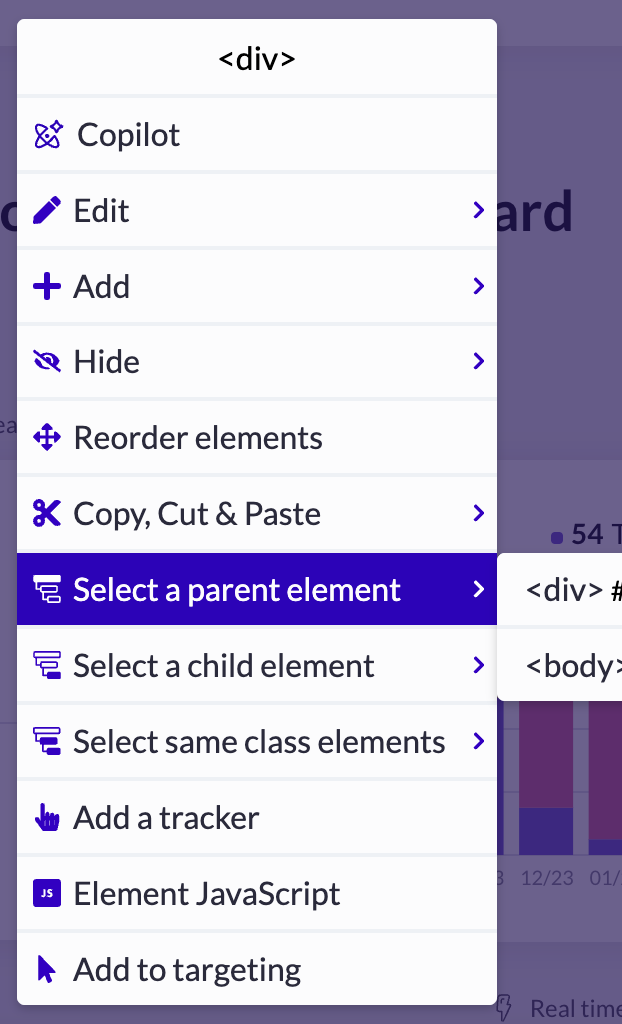This screenshot has height=1024, width=622.
Task: Click the Edit pencil icon
Action: coord(47,210)
